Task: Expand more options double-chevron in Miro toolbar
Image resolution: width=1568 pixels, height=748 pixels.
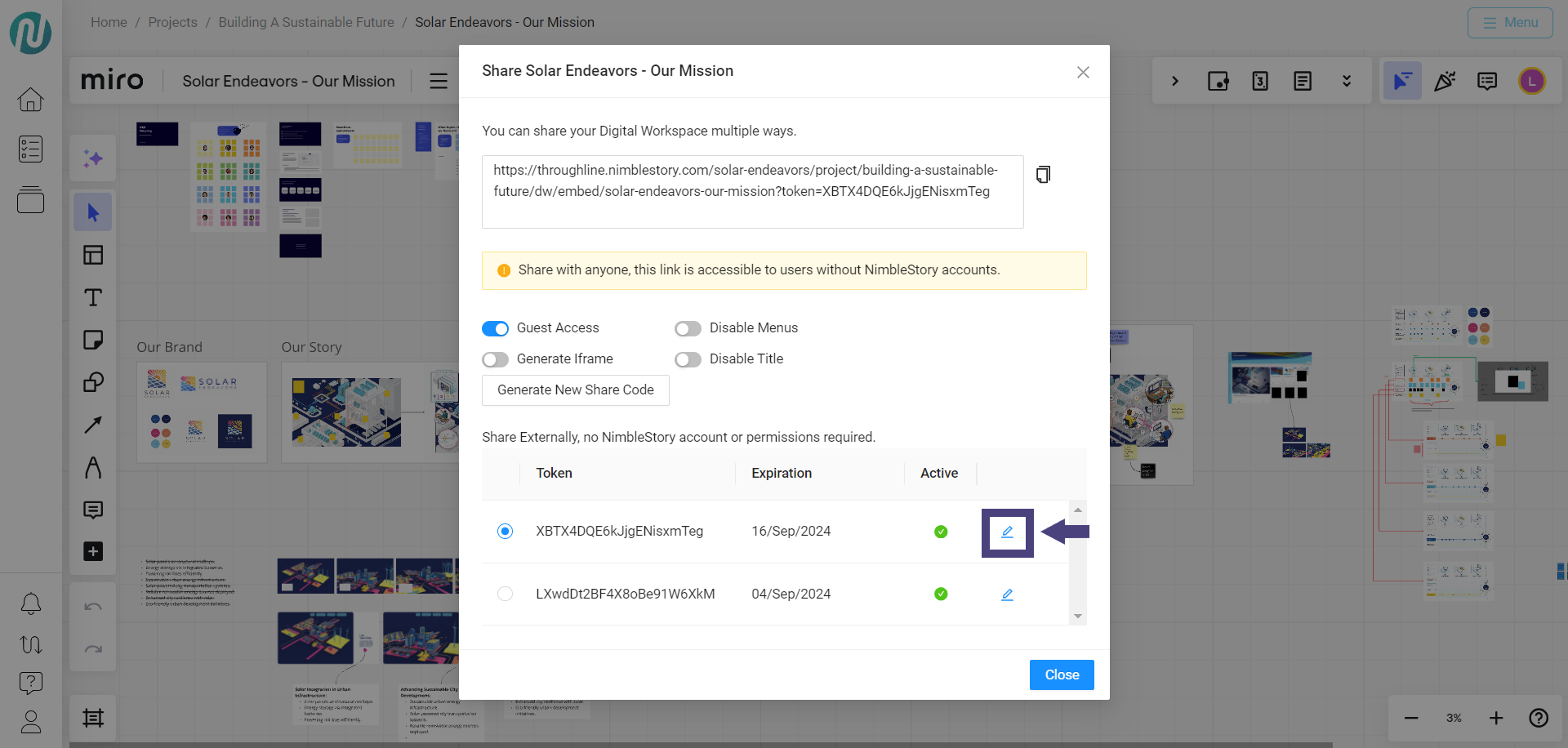Action: (x=1347, y=81)
